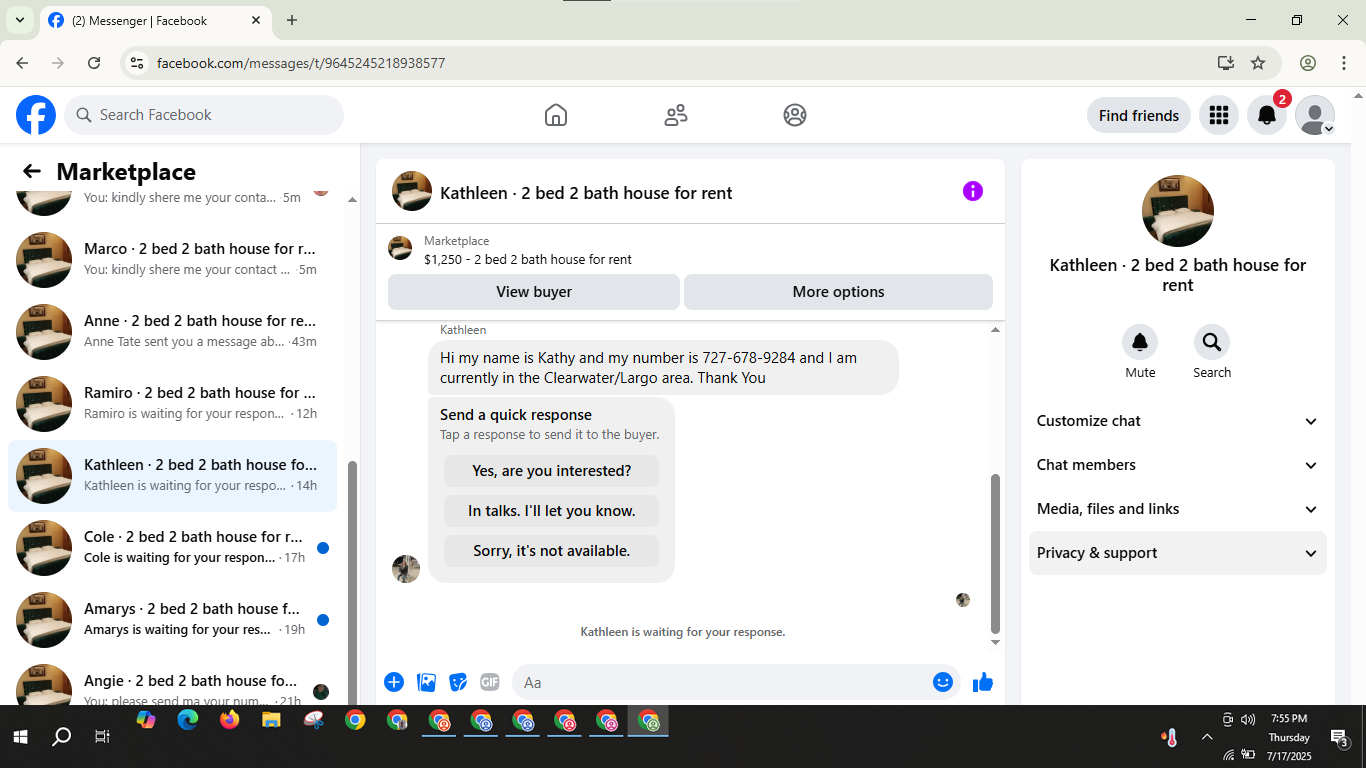Open the Facebook menu grid icon

1218,115
